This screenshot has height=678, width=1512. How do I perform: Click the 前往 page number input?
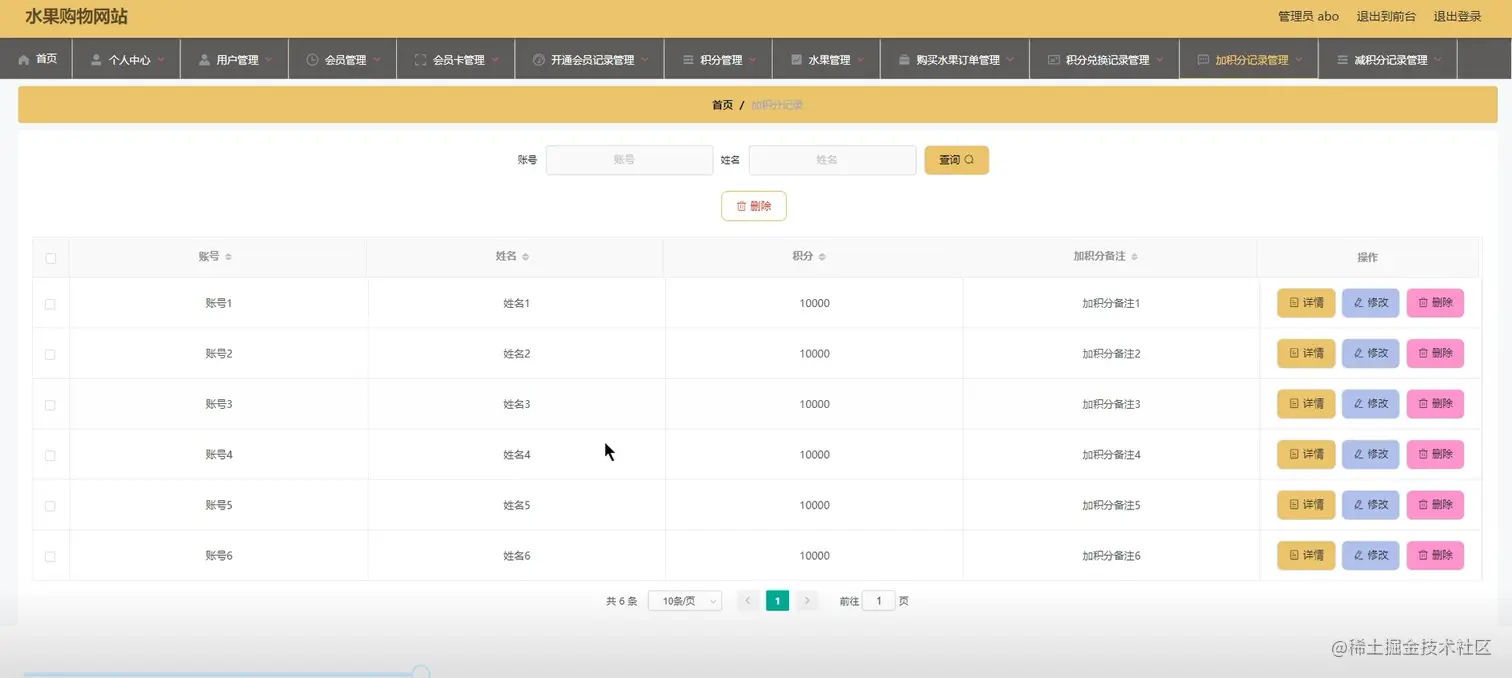click(x=878, y=601)
